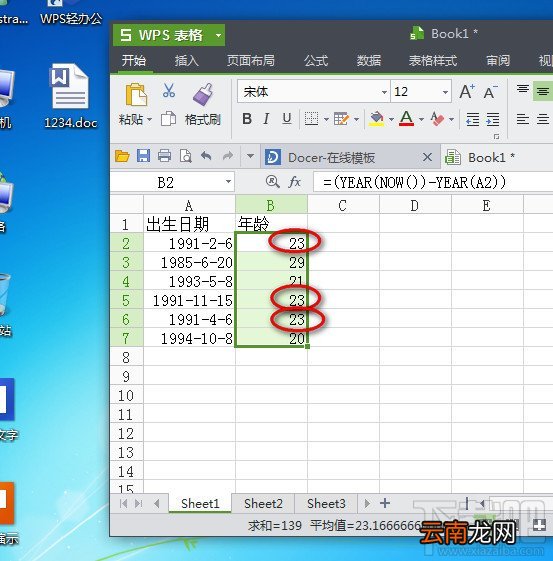Image resolution: width=553 pixels, height=561 pixels.
Task: Click the red font color A
Action: [406, 118]
